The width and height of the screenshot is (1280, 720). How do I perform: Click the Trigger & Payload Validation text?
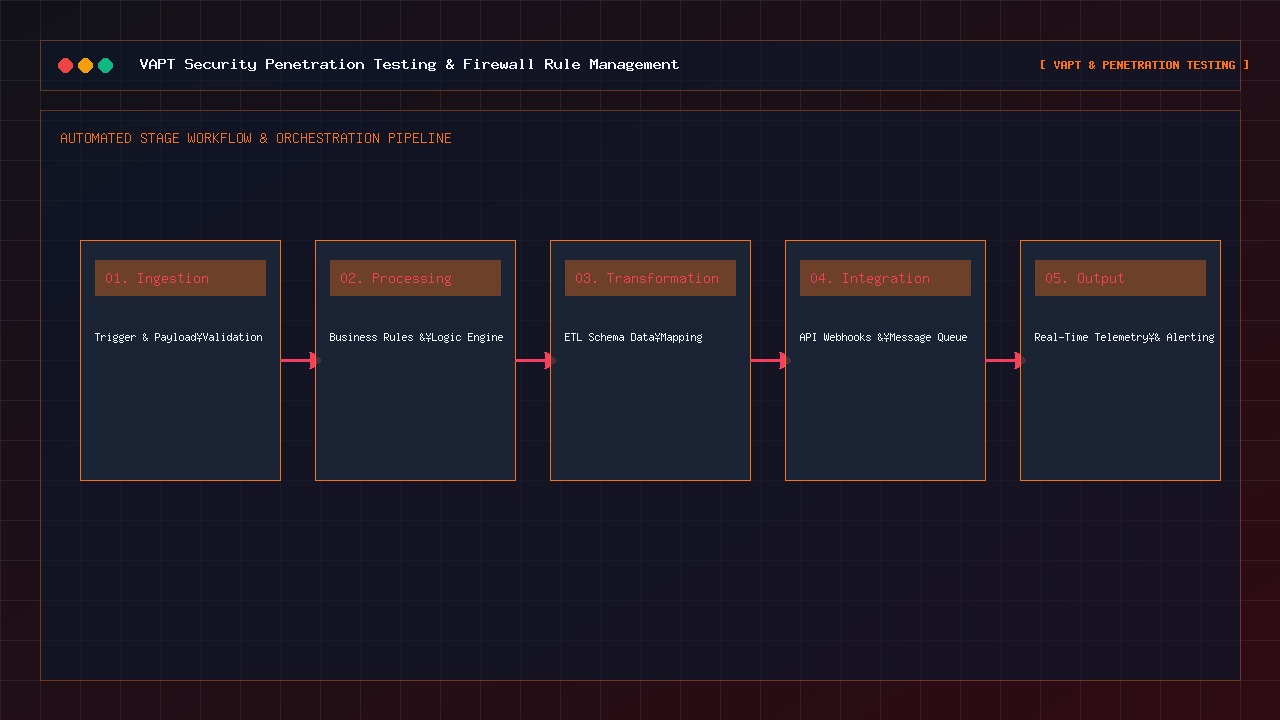point(179,337)
